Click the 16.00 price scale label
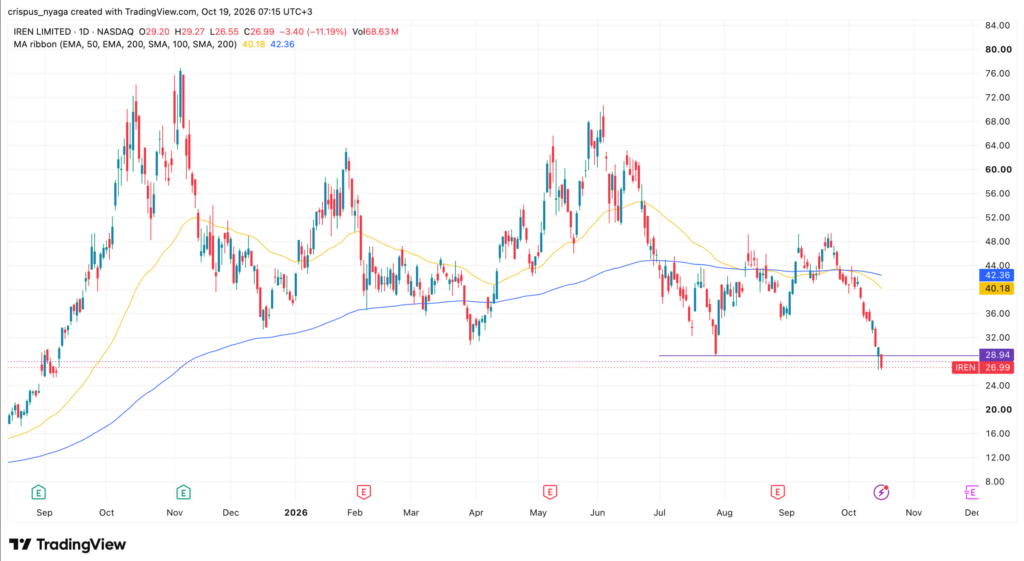 coord(998,434)
